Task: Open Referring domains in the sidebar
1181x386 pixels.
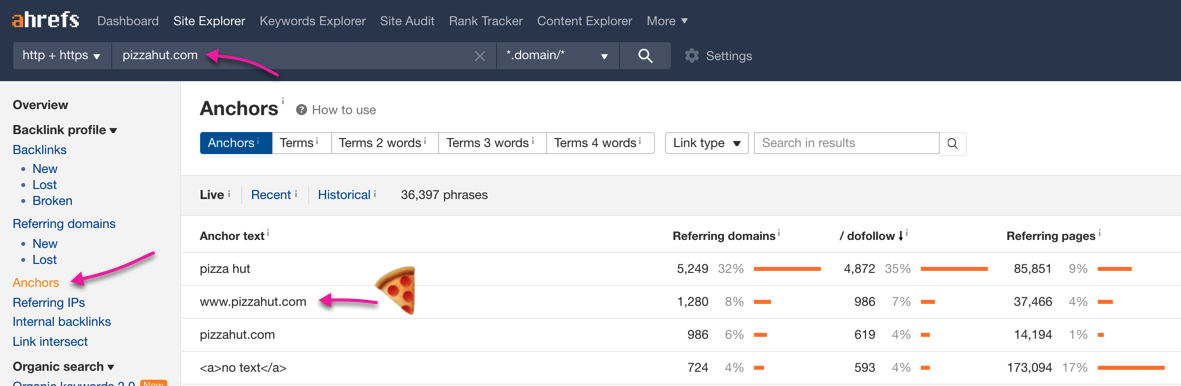Action: click(64, 223)
